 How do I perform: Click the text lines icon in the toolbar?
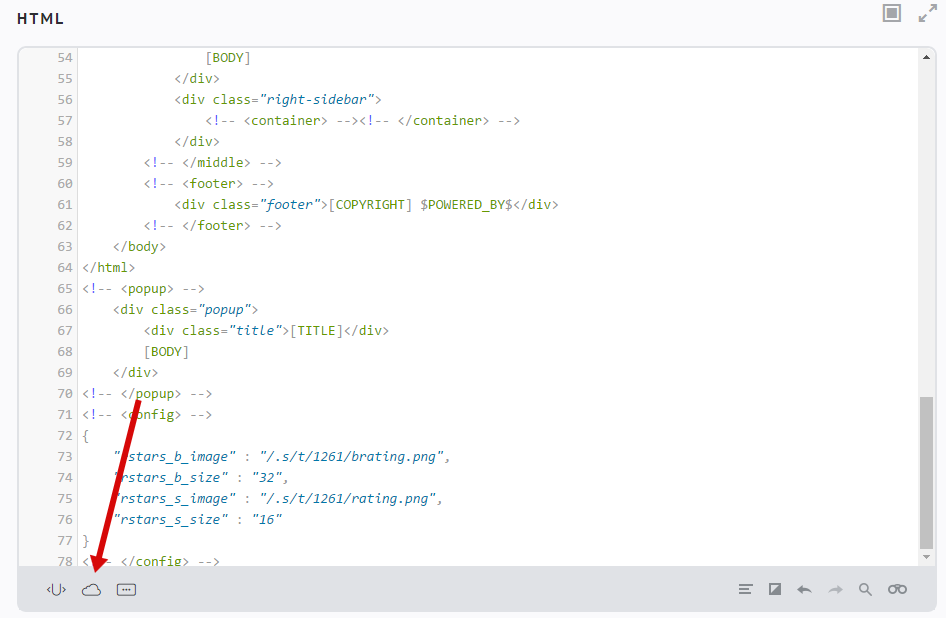pos(745,590)
